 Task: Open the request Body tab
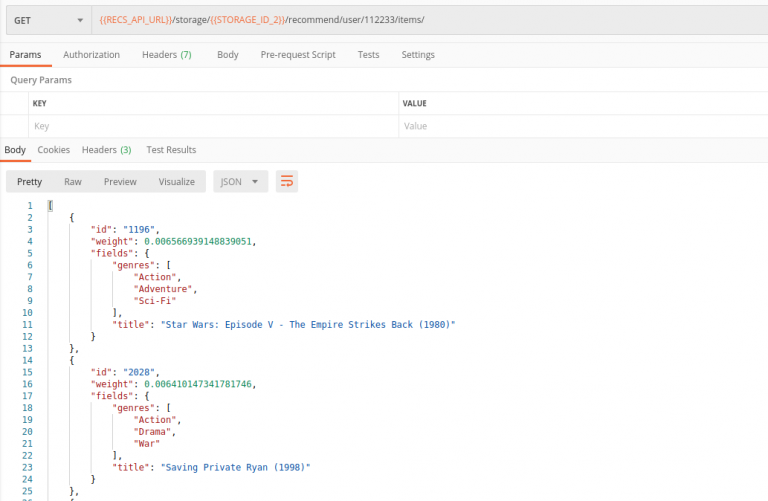228,55
